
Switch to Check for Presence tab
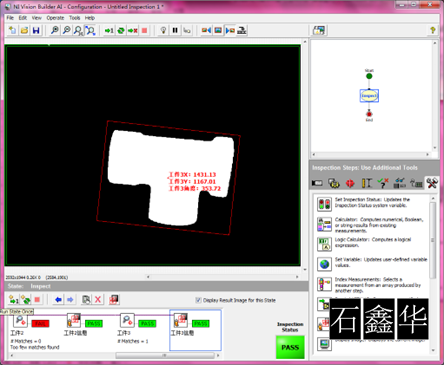383,183
